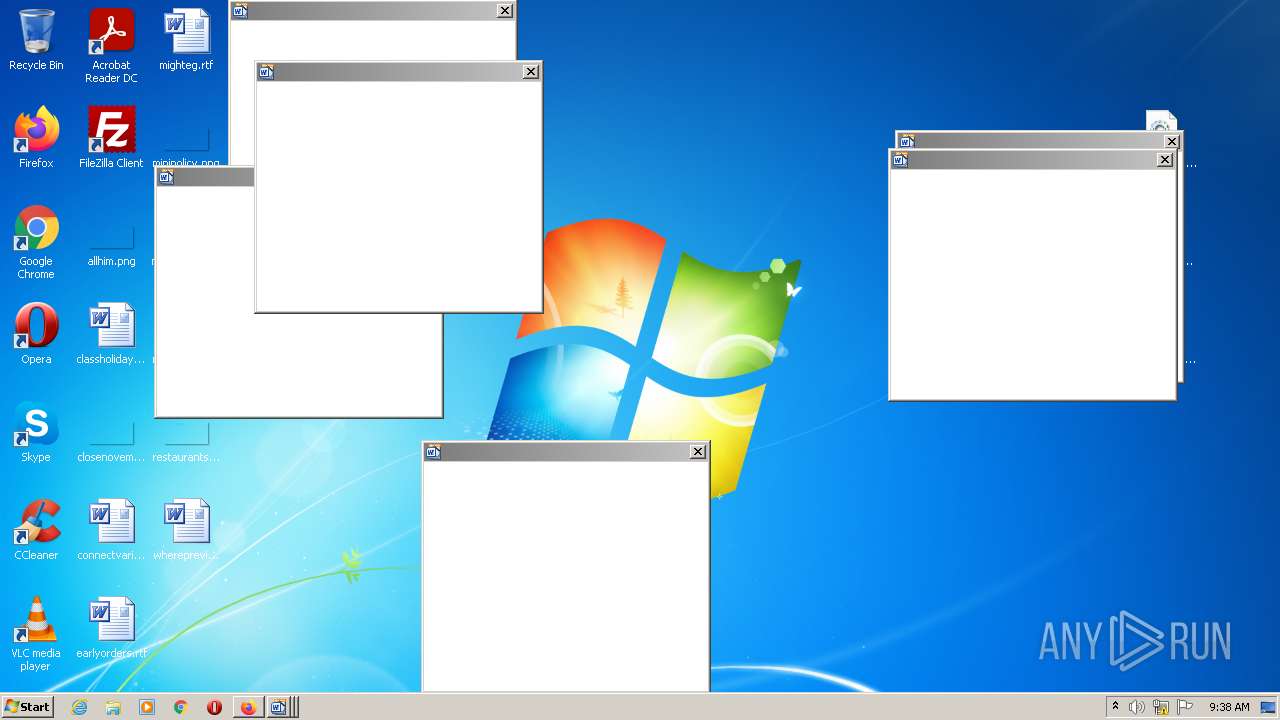Select the classholiday document icon

point(111,334)
